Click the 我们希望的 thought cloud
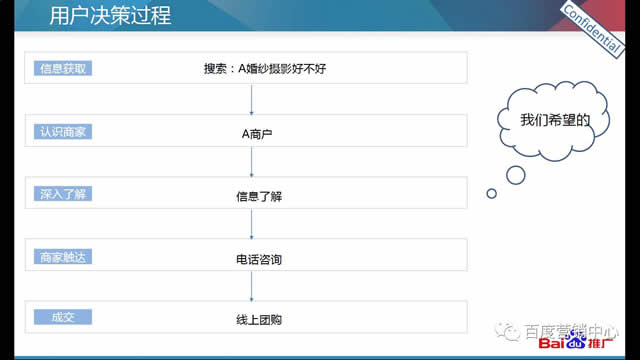640x360 pixels. pos(553,120)
